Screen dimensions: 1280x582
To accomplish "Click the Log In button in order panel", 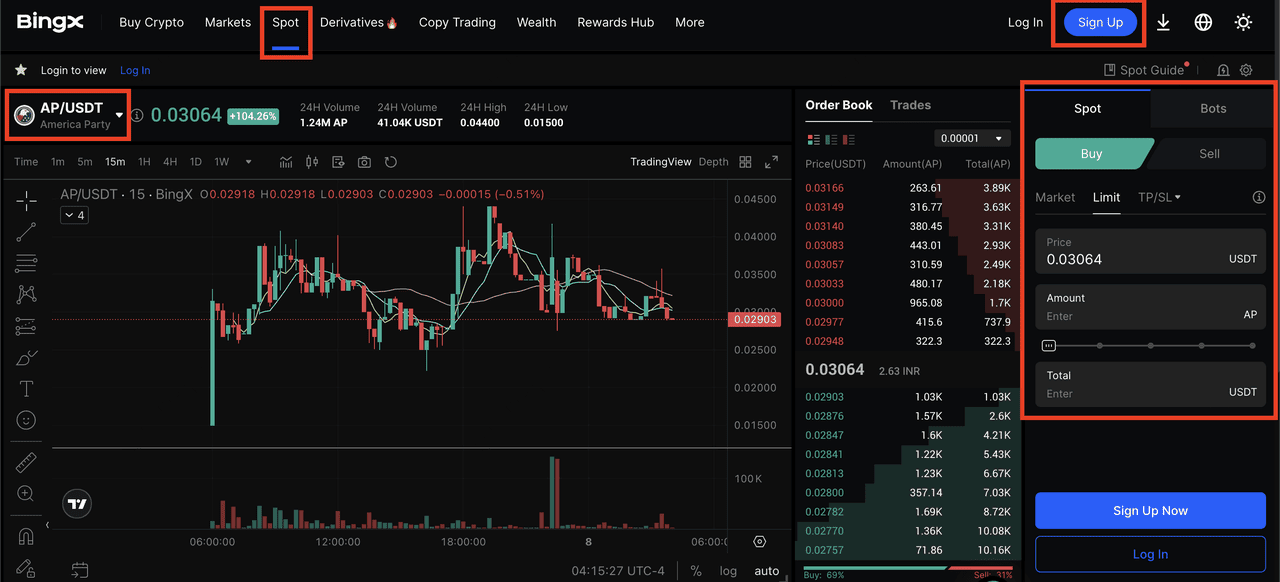I will tap(1150, 554).
